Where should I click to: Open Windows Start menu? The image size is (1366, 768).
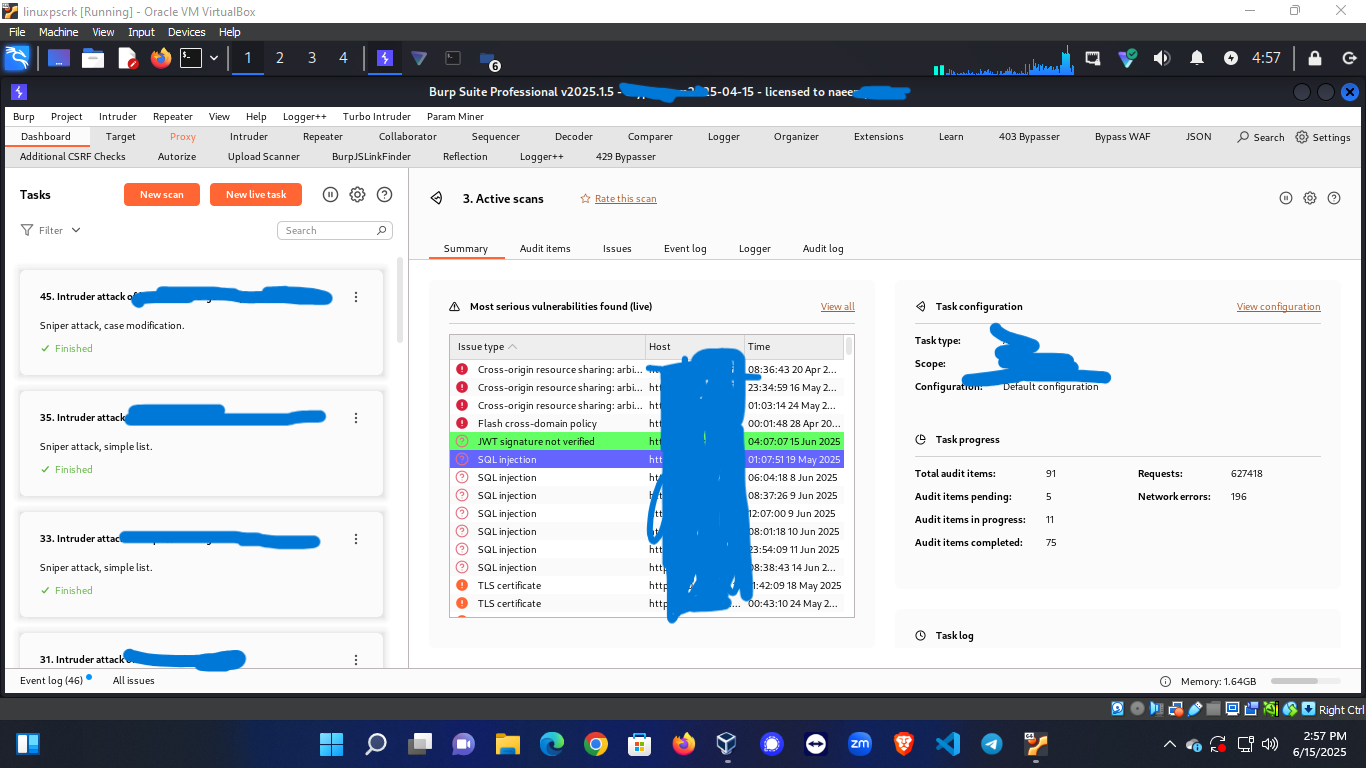click(331, 744)
